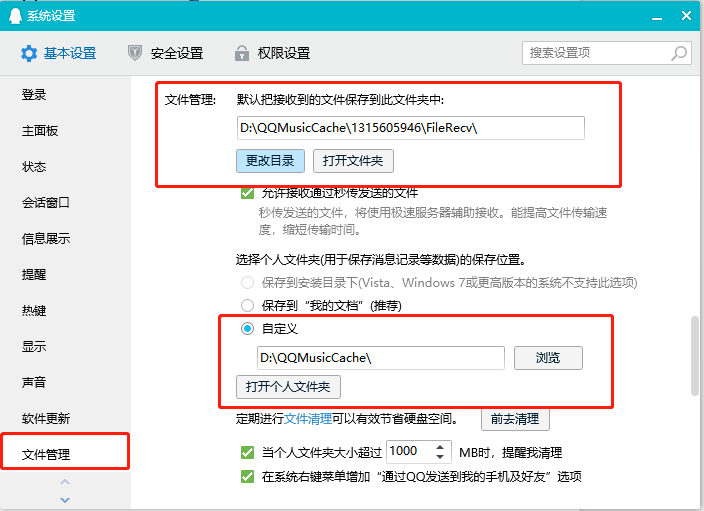This screenshot has height=511, width=704.
Task: Toggle 当个人文件夹大小超过 checkbox
Action: 247,452
